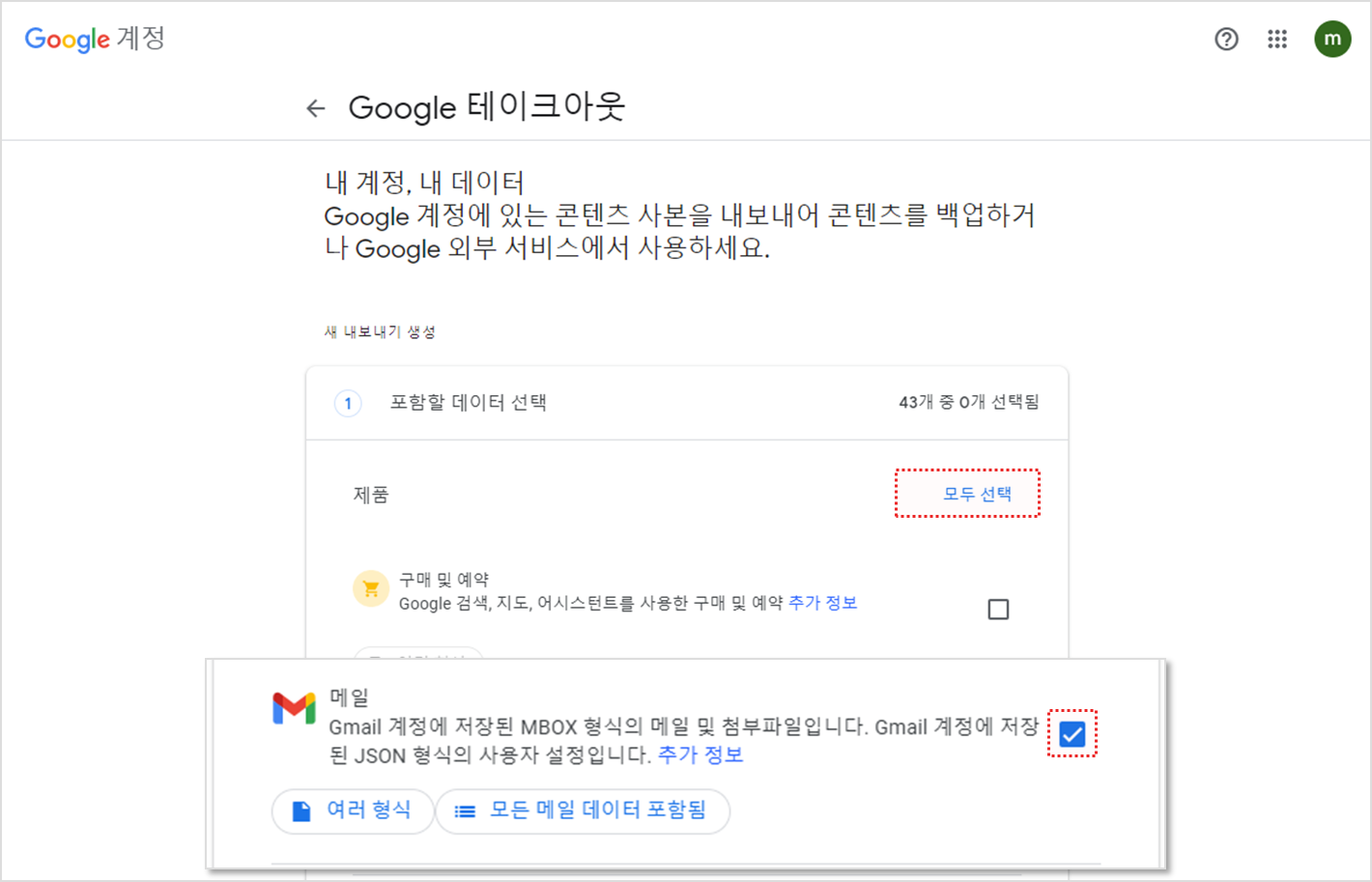
Task: Click the step 1 circle indicator
Action: 348,403
